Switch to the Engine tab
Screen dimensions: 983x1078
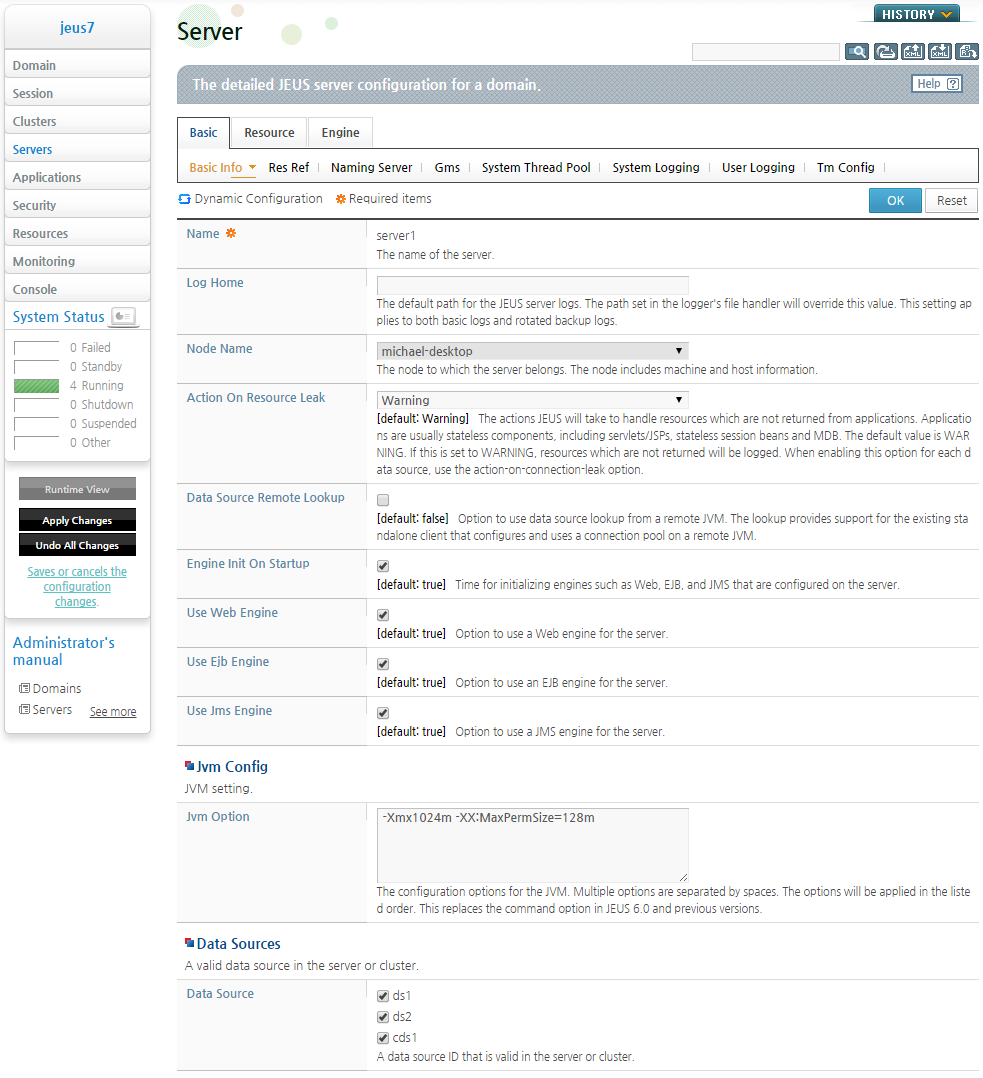click(x=340, y=133)
